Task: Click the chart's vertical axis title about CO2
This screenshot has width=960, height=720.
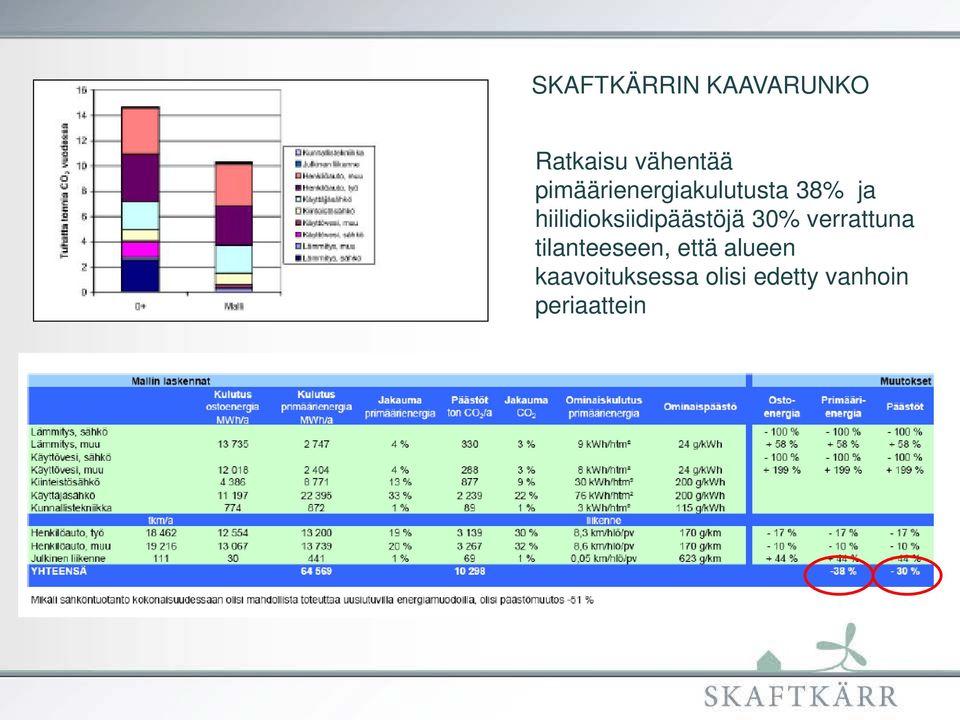Action: [64, 190]
